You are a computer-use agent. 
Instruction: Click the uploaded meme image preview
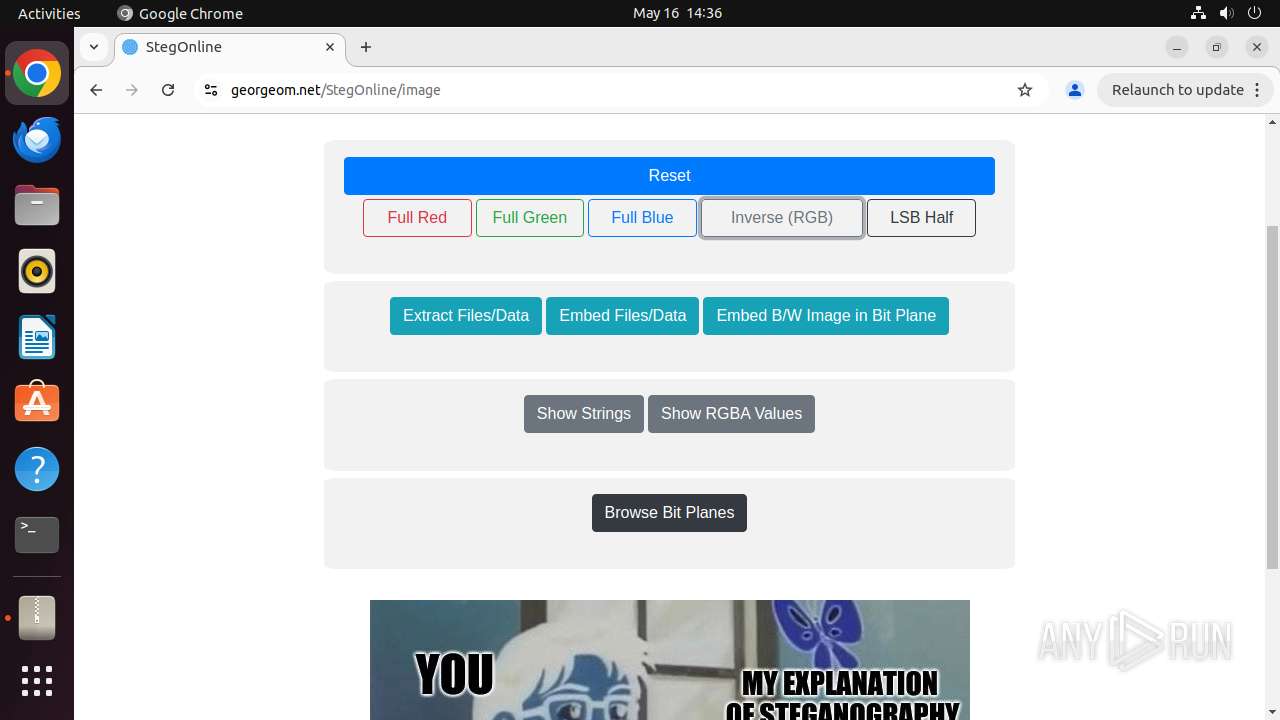pos(670,660)
